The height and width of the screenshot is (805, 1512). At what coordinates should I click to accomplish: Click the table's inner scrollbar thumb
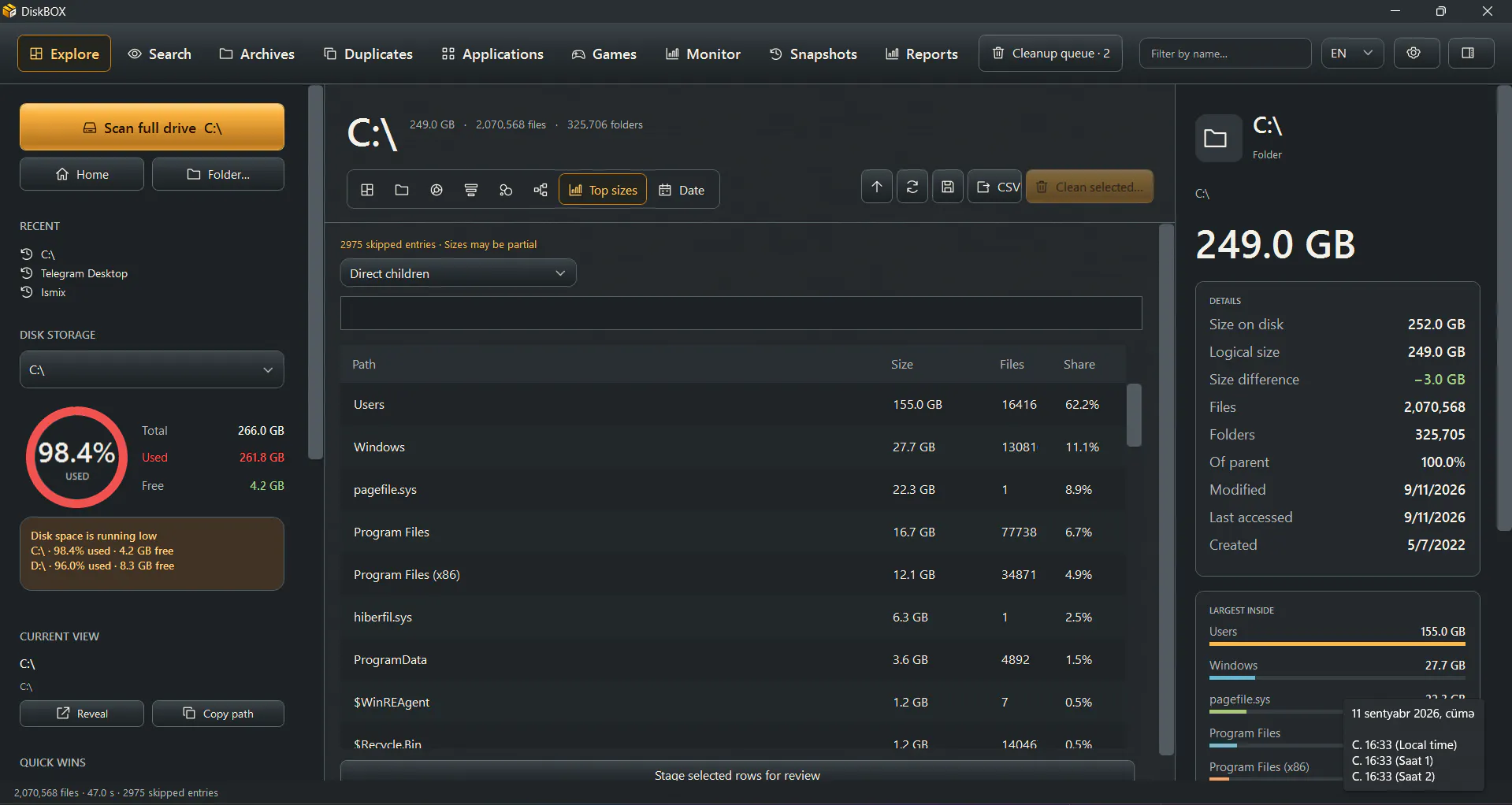[1134, 415]
